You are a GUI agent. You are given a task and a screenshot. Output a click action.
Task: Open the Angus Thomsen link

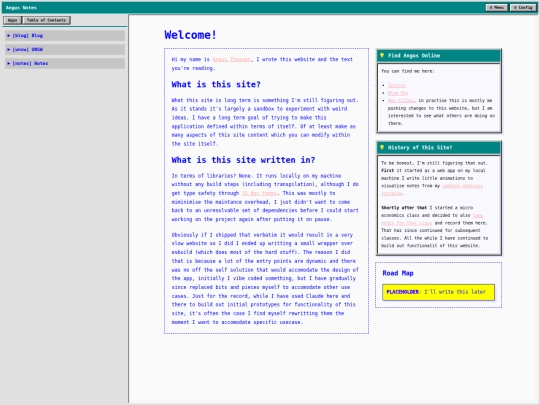[231, 59]
